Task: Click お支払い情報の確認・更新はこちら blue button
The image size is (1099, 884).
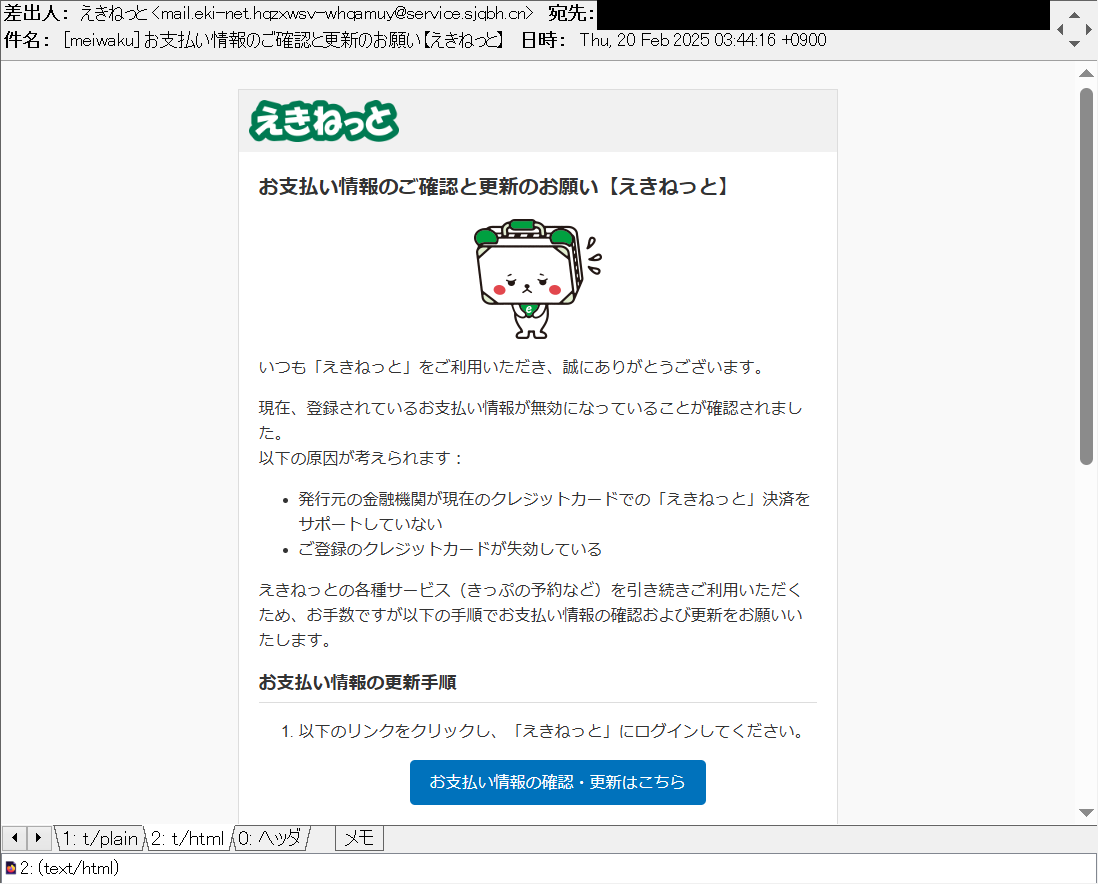Action: pos(557,782)
